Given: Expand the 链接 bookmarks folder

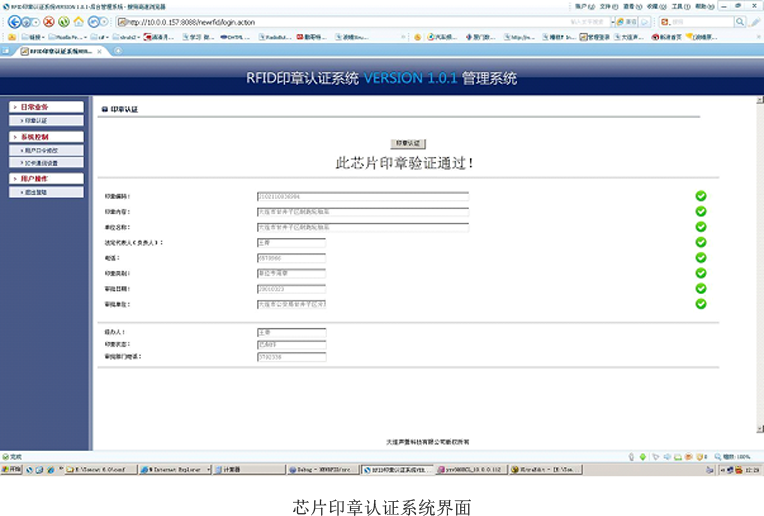Looking at the screenshot, I should (x=33, y=37).
